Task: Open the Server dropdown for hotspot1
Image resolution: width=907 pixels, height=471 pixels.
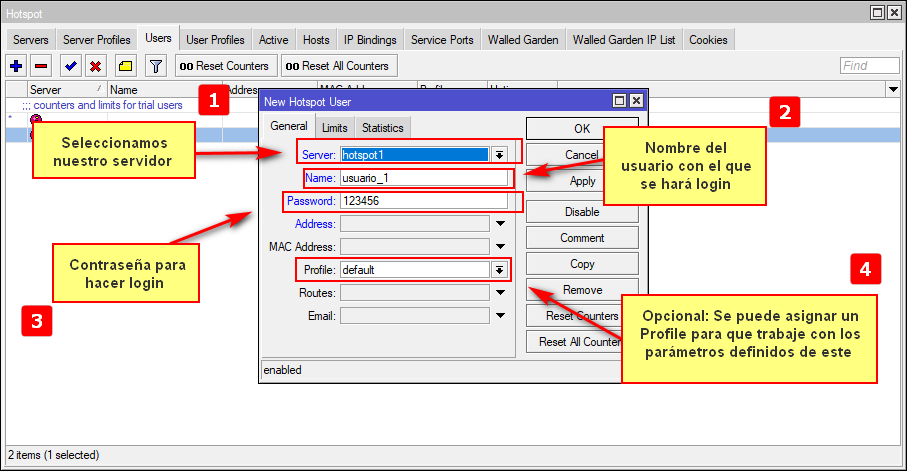Action: [x=499, y=154]
